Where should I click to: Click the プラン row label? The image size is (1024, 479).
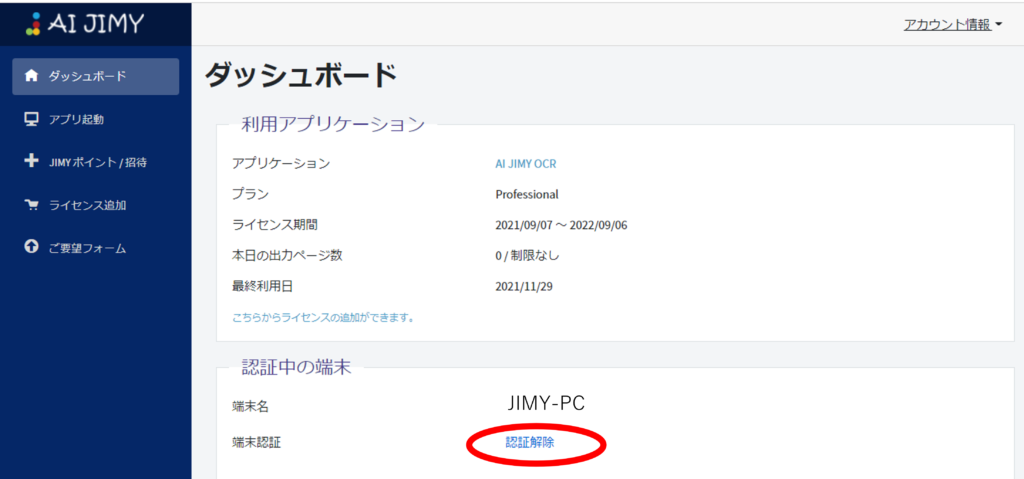pos(250,195)
